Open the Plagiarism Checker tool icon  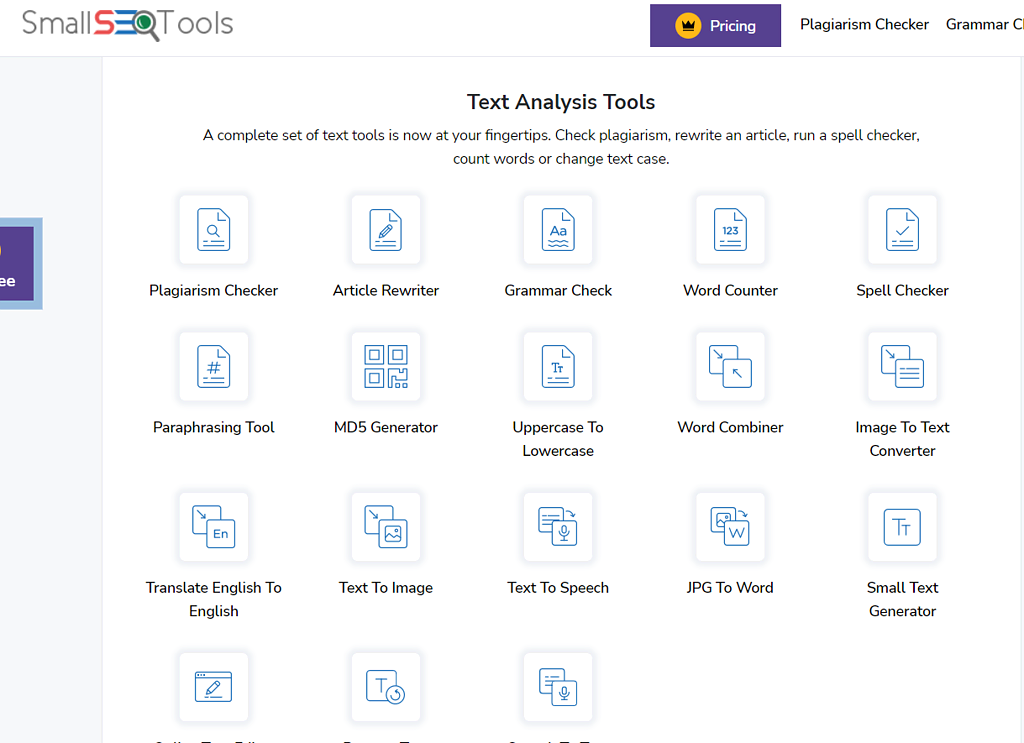click(x=214, y=230)
